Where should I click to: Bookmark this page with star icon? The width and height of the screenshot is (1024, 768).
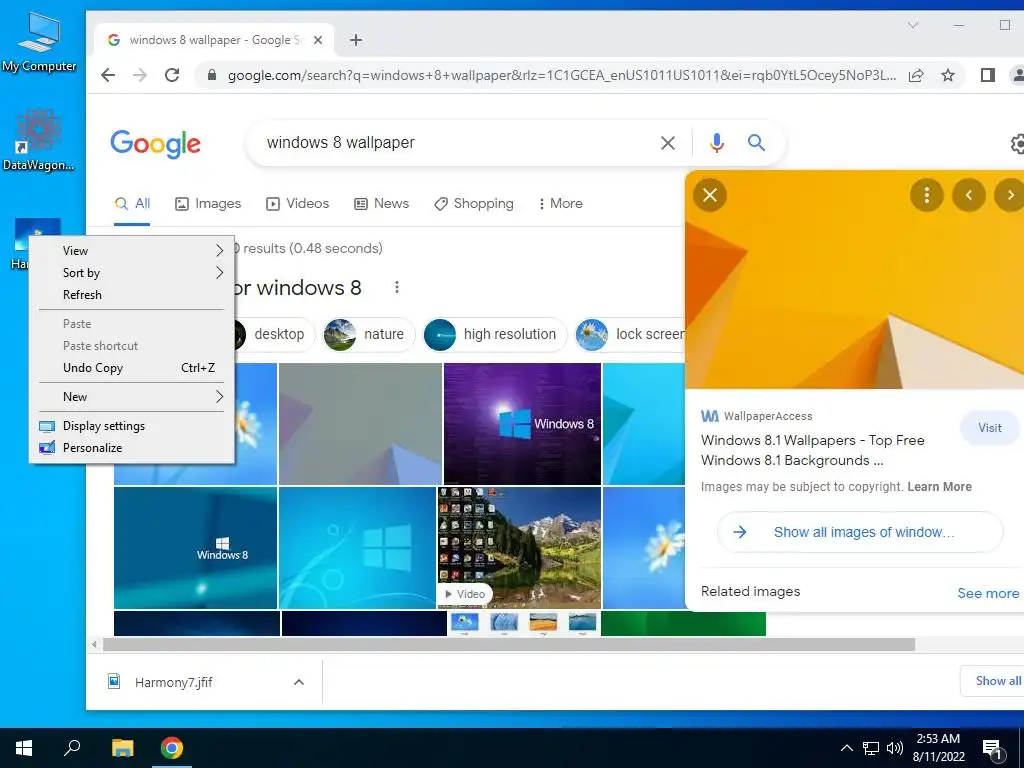pos(948,75)
